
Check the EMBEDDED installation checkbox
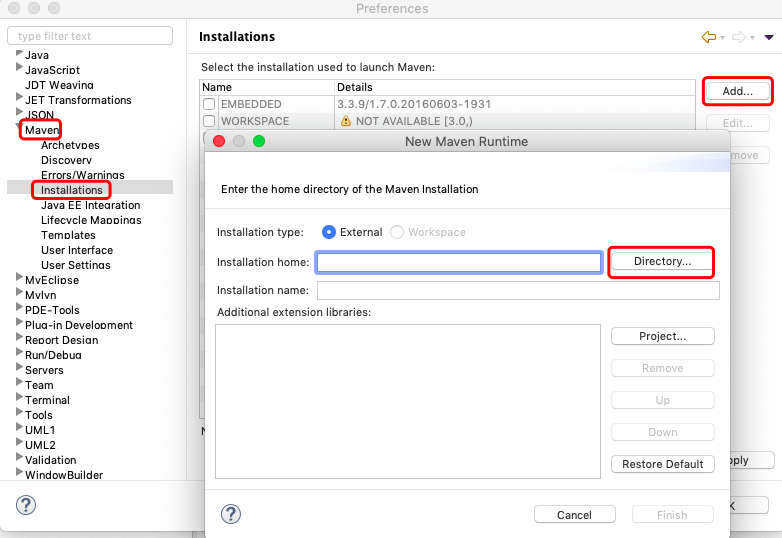209,104
